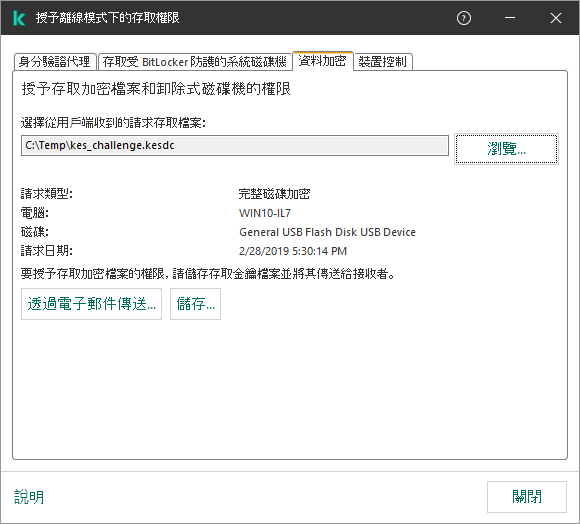Viewport: 580px width, 524px height.
Task: Minimize the offline access window
Action: pos(510,18)
